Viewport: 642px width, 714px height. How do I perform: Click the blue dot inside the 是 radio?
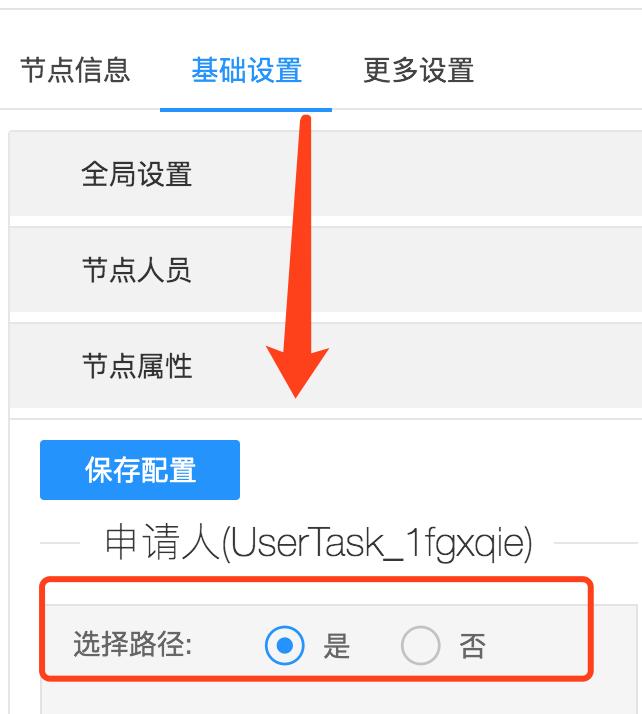click(285, 645)
